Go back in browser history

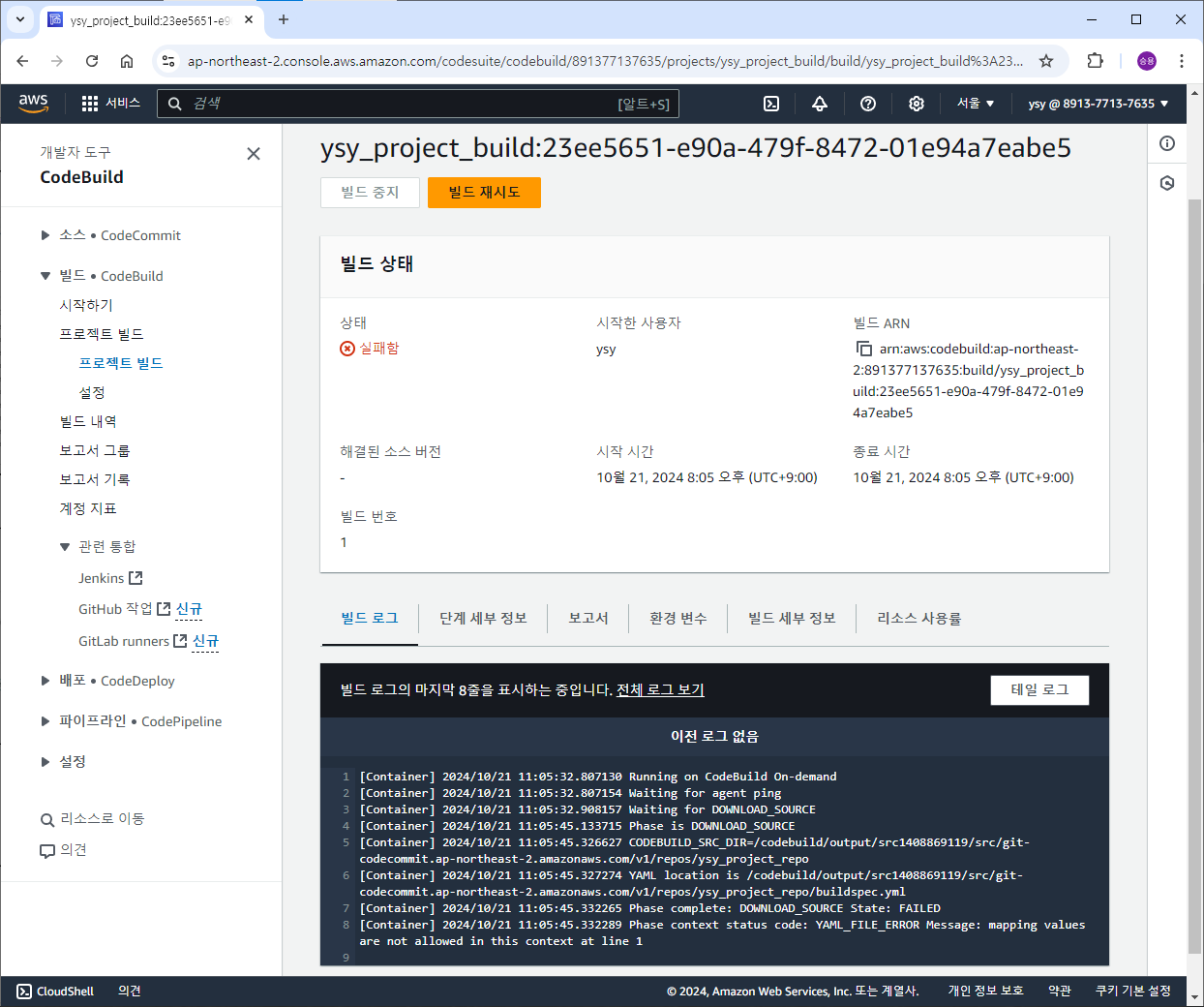(x=22, y=61)
